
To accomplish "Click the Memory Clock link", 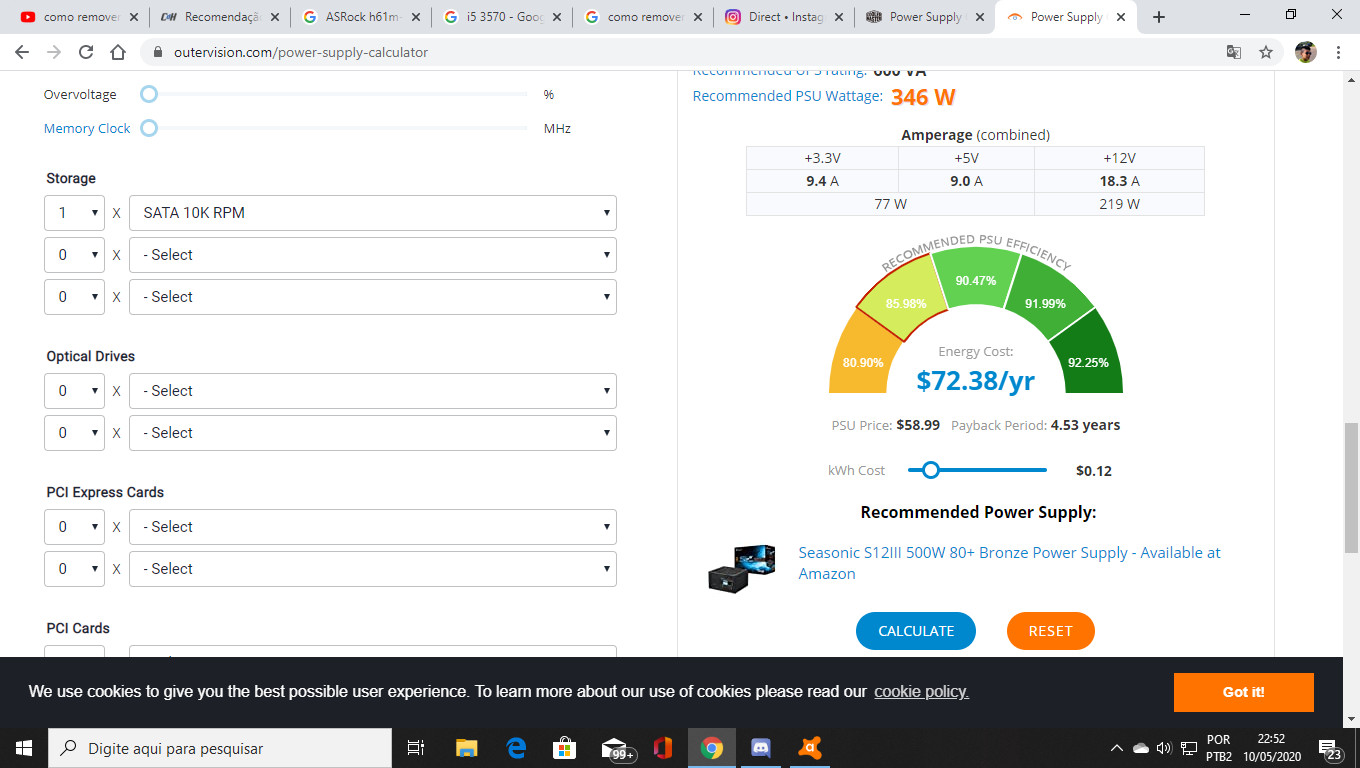I will [87, 128].
